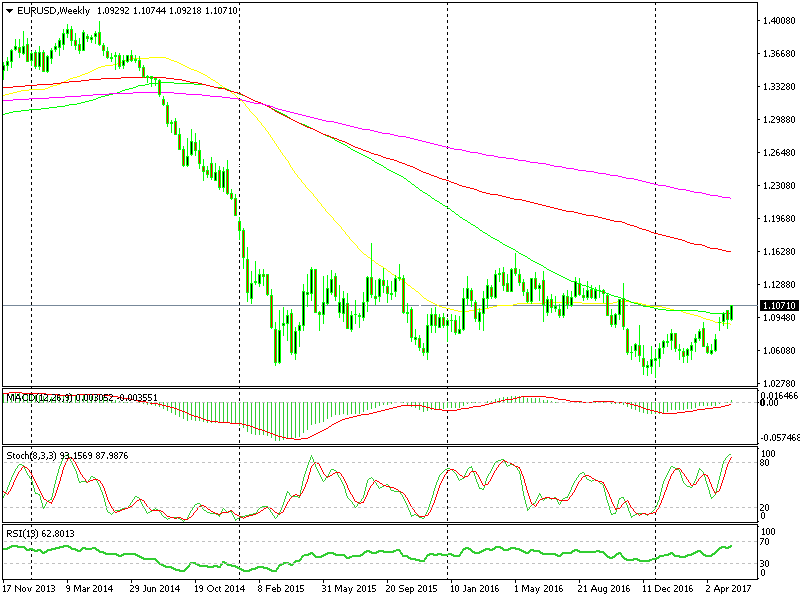Viewport: 800px width, 600px height.
Task: Click RSI level 70 on scale
Action: (x=764, y=542)
